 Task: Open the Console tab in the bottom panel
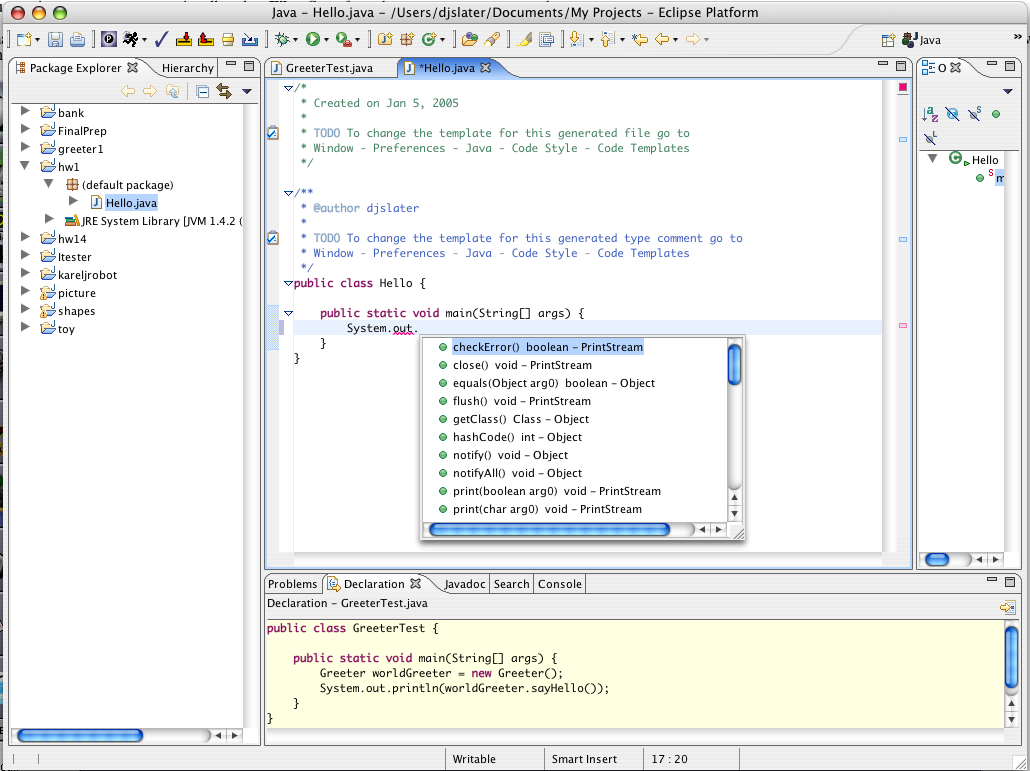(x=559, y=583)
